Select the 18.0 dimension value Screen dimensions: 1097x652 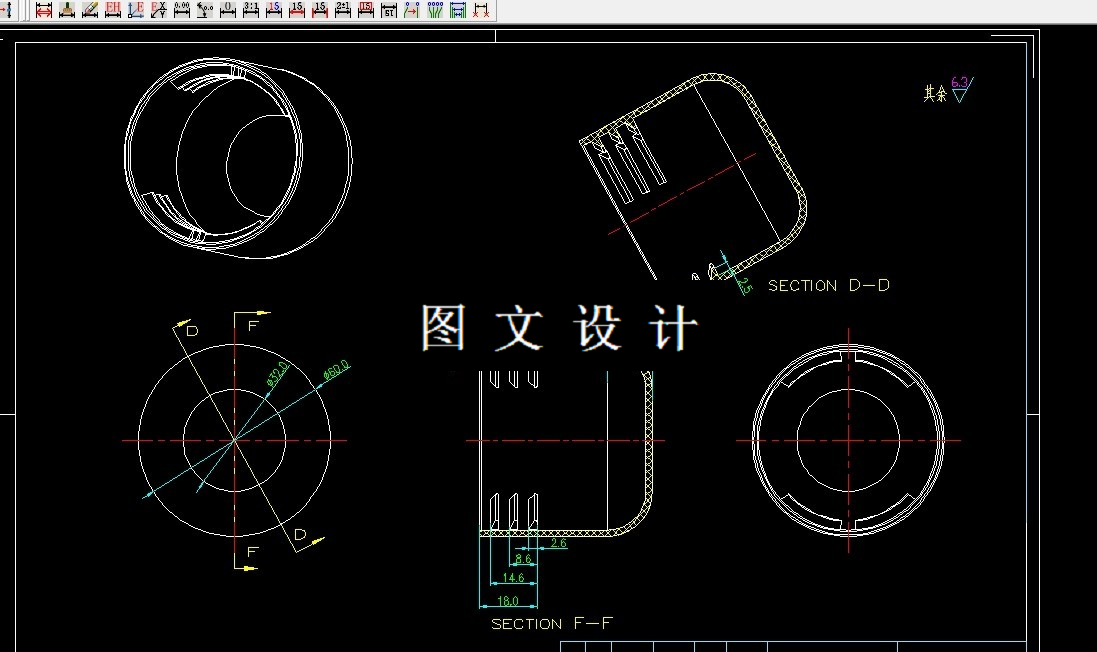pyautogui.click(x=508, y=601)
